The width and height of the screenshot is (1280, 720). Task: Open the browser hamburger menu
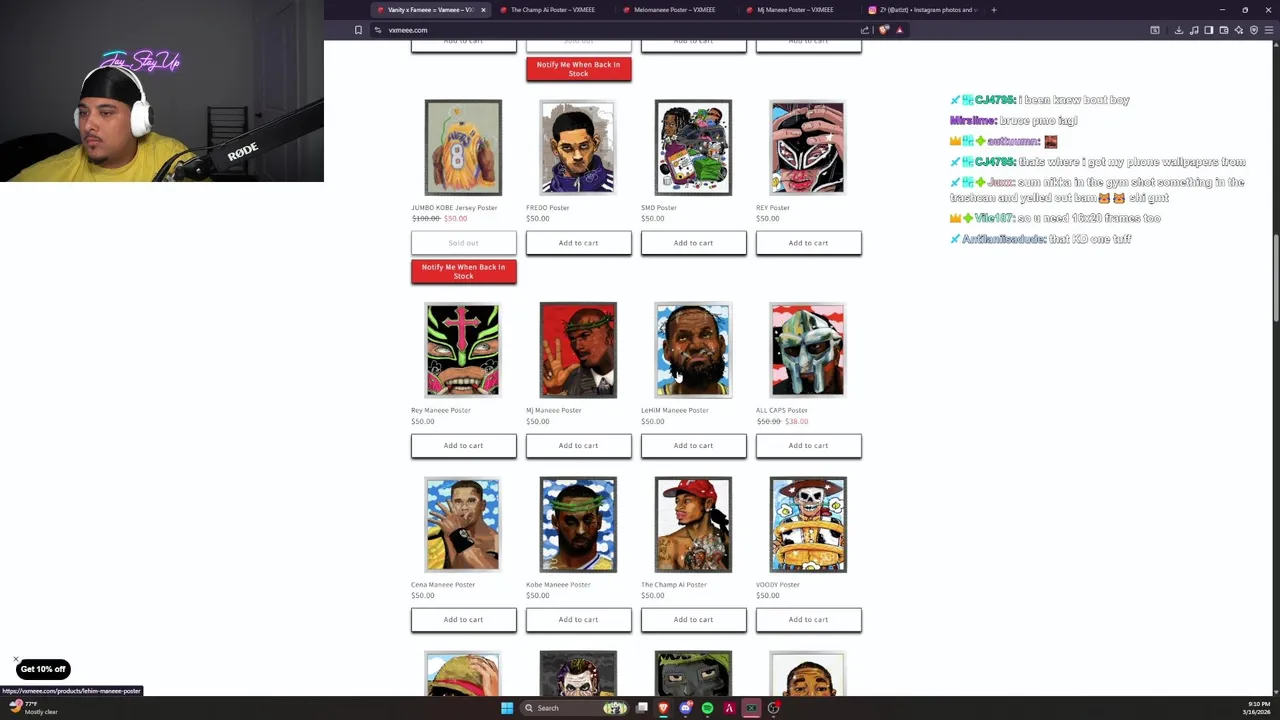pyautogui.click(x=1269, y=30)
